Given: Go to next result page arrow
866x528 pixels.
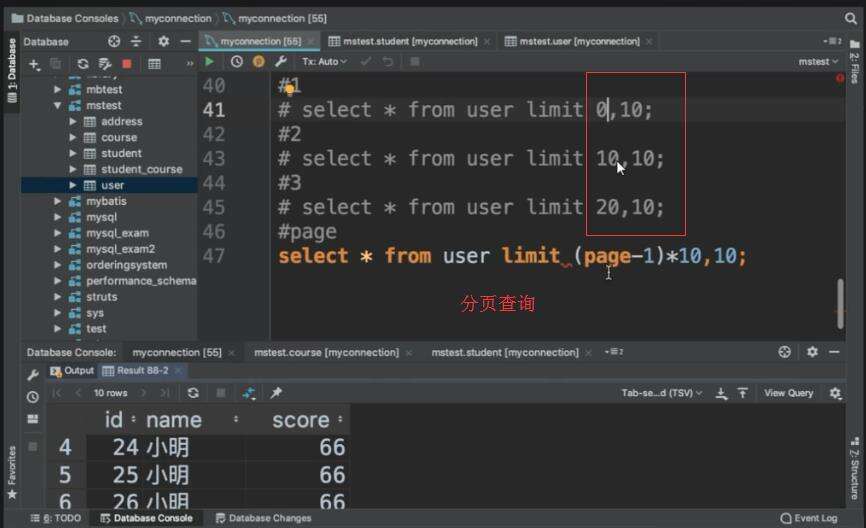Looking at the screenshot, I should click(144, 393).
